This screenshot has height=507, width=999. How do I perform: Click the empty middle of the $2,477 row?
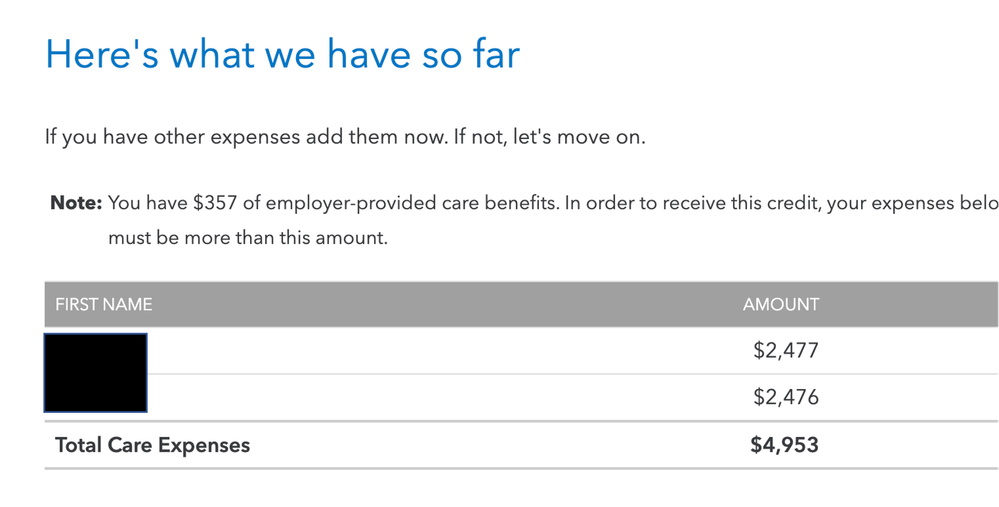tap(446, 350)
